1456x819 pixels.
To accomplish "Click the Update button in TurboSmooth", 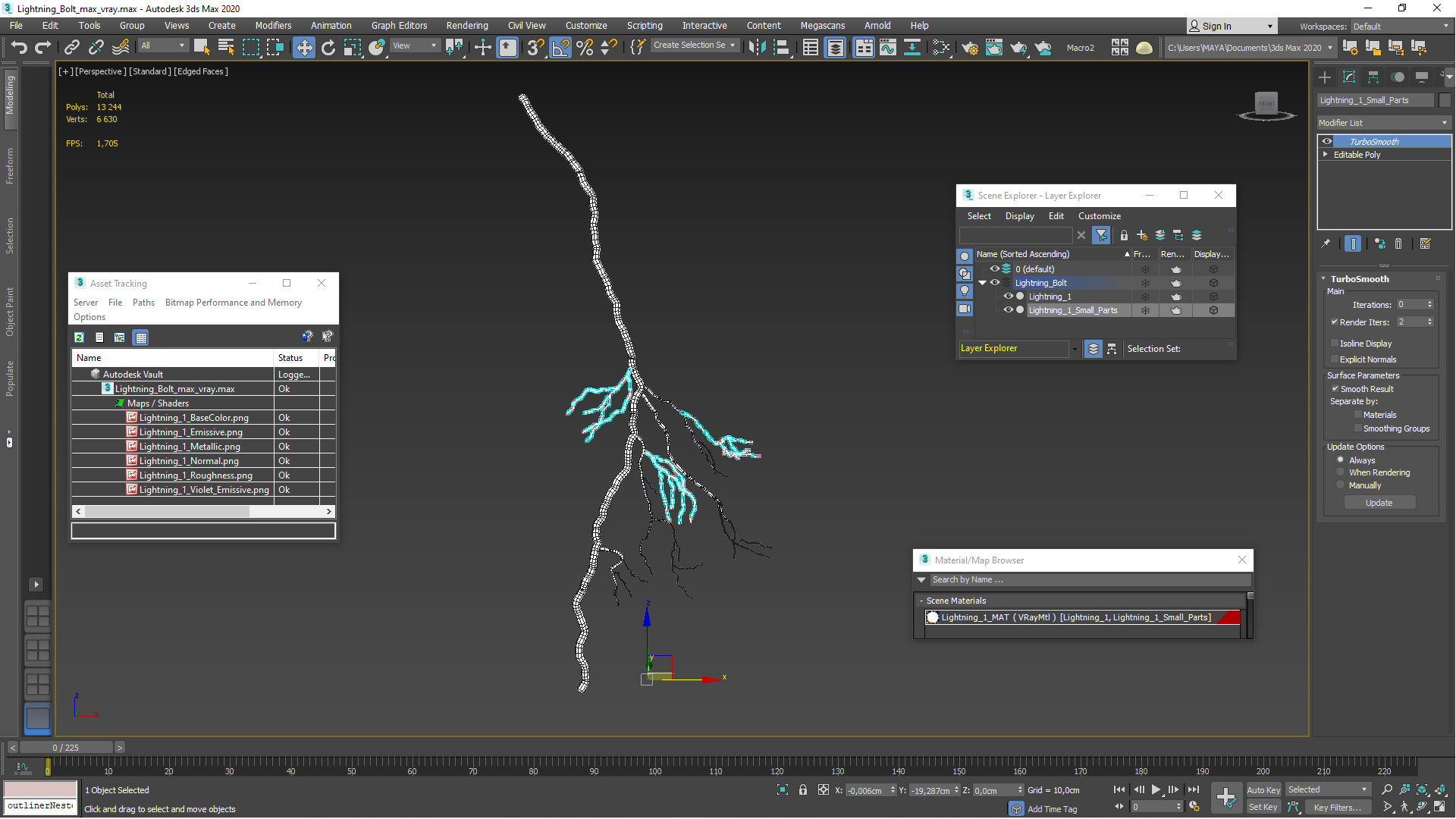I will pos(1378,502).
